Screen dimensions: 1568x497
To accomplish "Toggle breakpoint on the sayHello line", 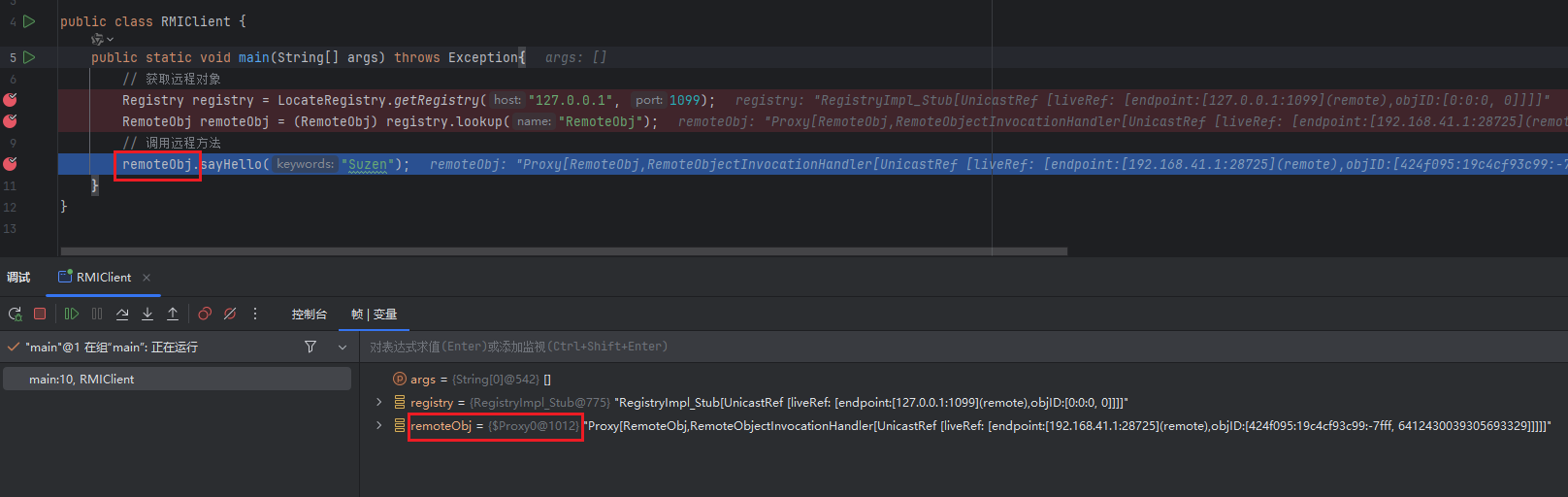I will [x=11, y=164].
